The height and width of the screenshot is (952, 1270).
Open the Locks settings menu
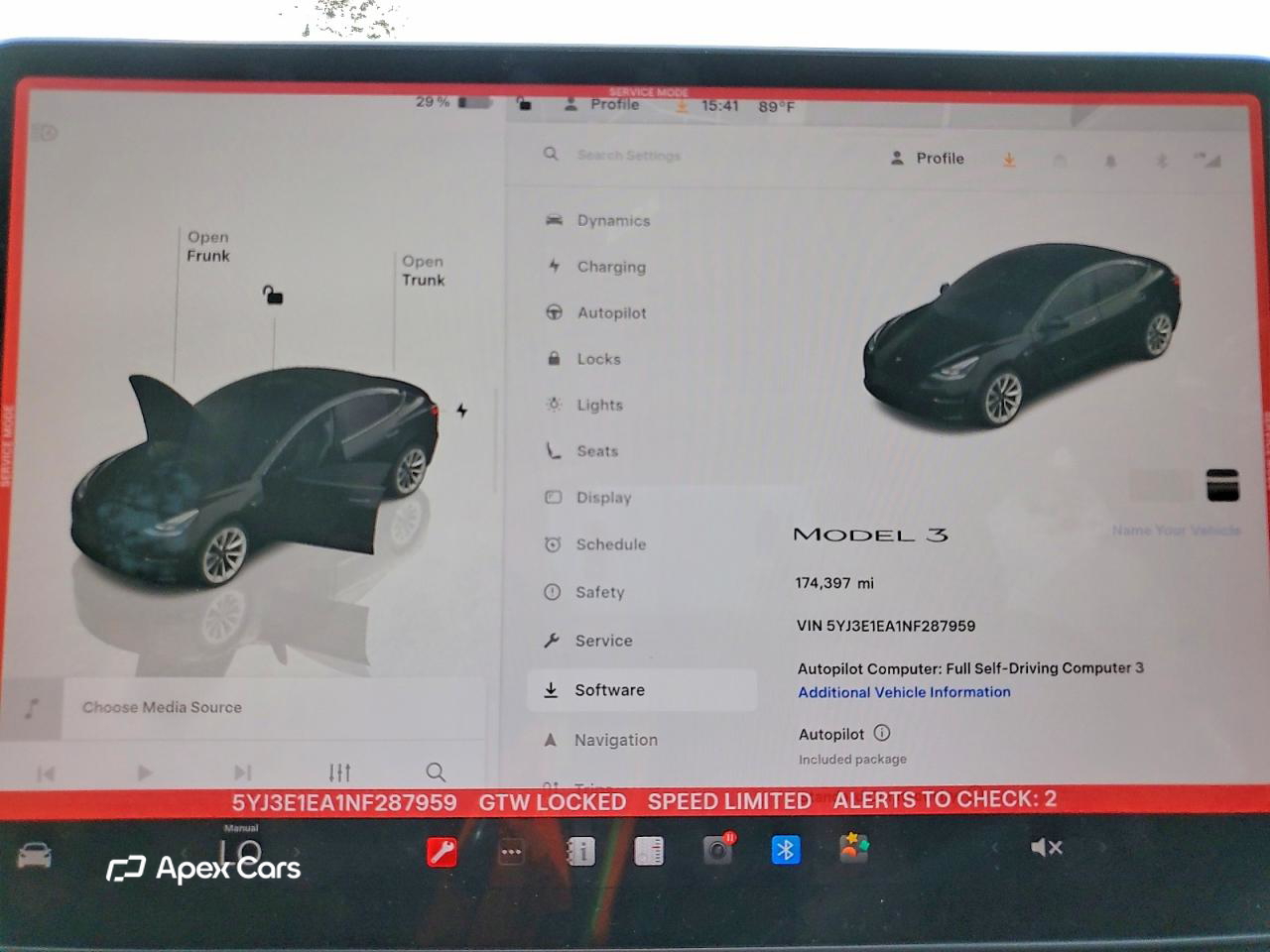[x=583, y=359]
